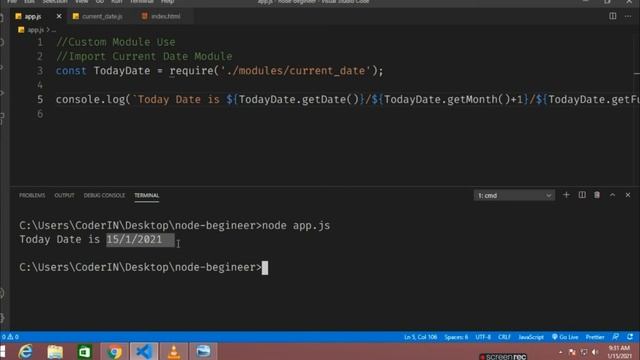The height and width of the screenshot is (360, 640).
Task: Switch to the Debug Console tab
Action: pyautogui.click(x=104, y=196)
